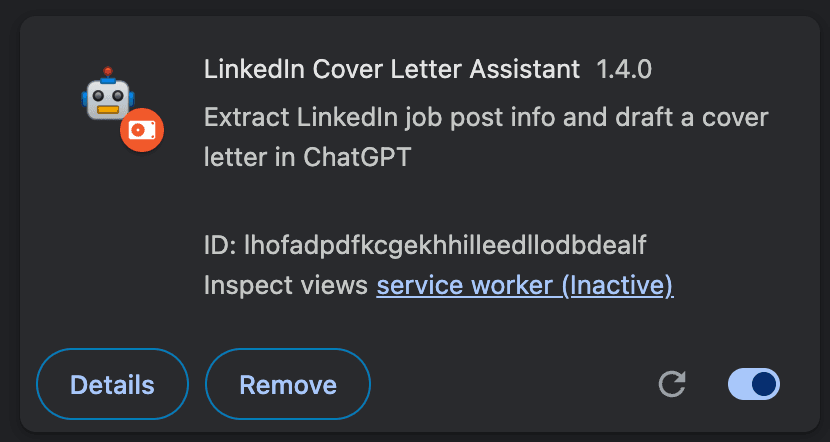Click the orange unpacked-extension badge on the robot icon

(142, 130)
